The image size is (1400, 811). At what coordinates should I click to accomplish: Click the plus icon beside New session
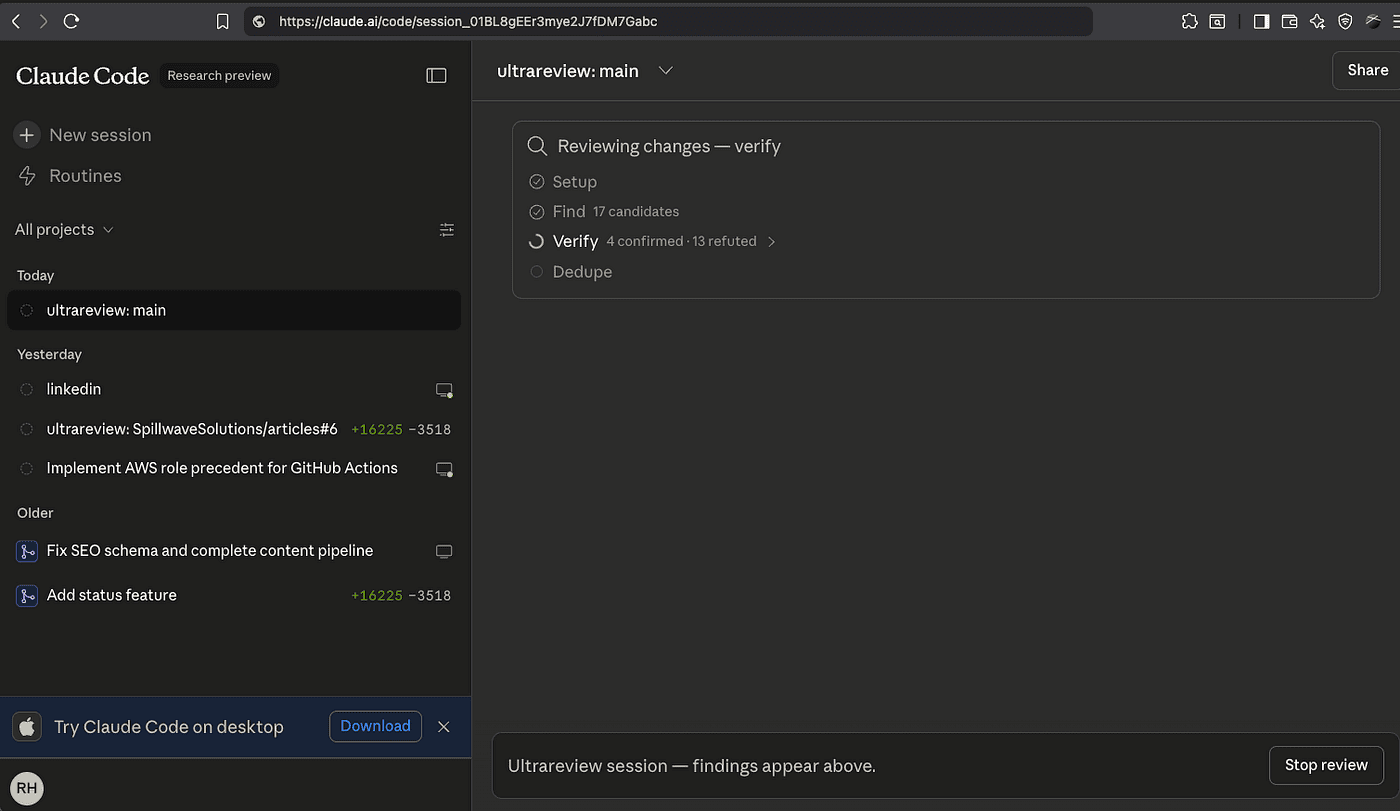pos(27,135)
